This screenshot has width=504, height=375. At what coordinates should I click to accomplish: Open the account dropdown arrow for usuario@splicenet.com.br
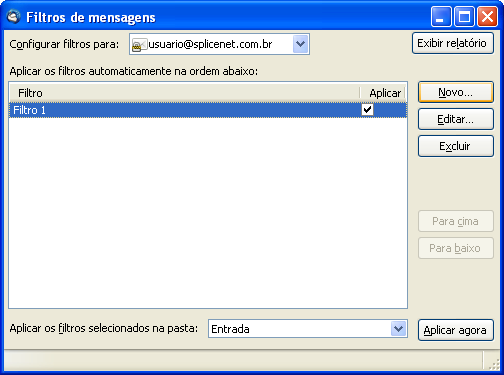pos(301,44)
